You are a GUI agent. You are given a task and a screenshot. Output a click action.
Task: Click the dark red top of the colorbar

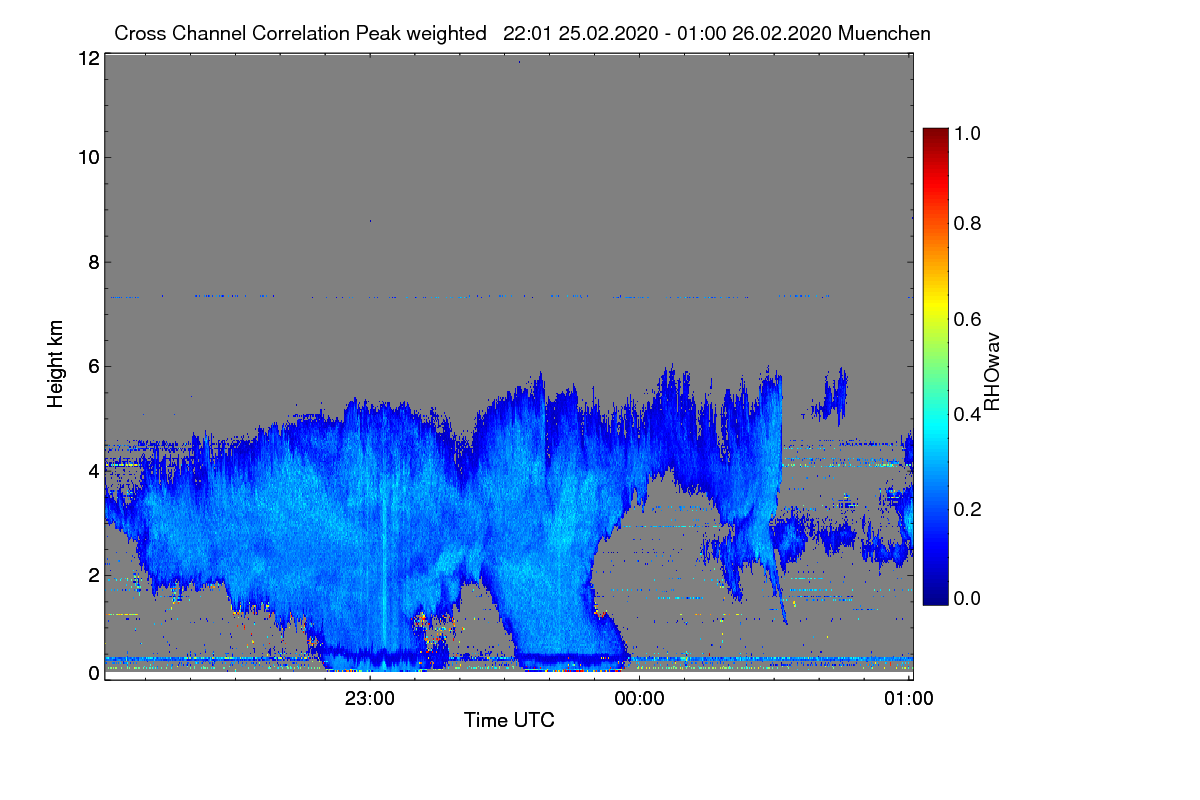tap(935, 135)
